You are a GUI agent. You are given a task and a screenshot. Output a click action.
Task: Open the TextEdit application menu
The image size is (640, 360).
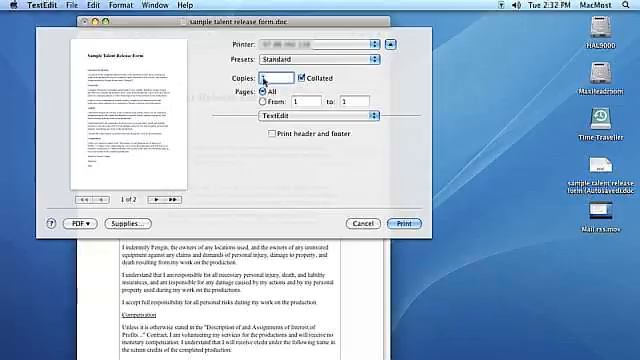click(x=42, y=5)
